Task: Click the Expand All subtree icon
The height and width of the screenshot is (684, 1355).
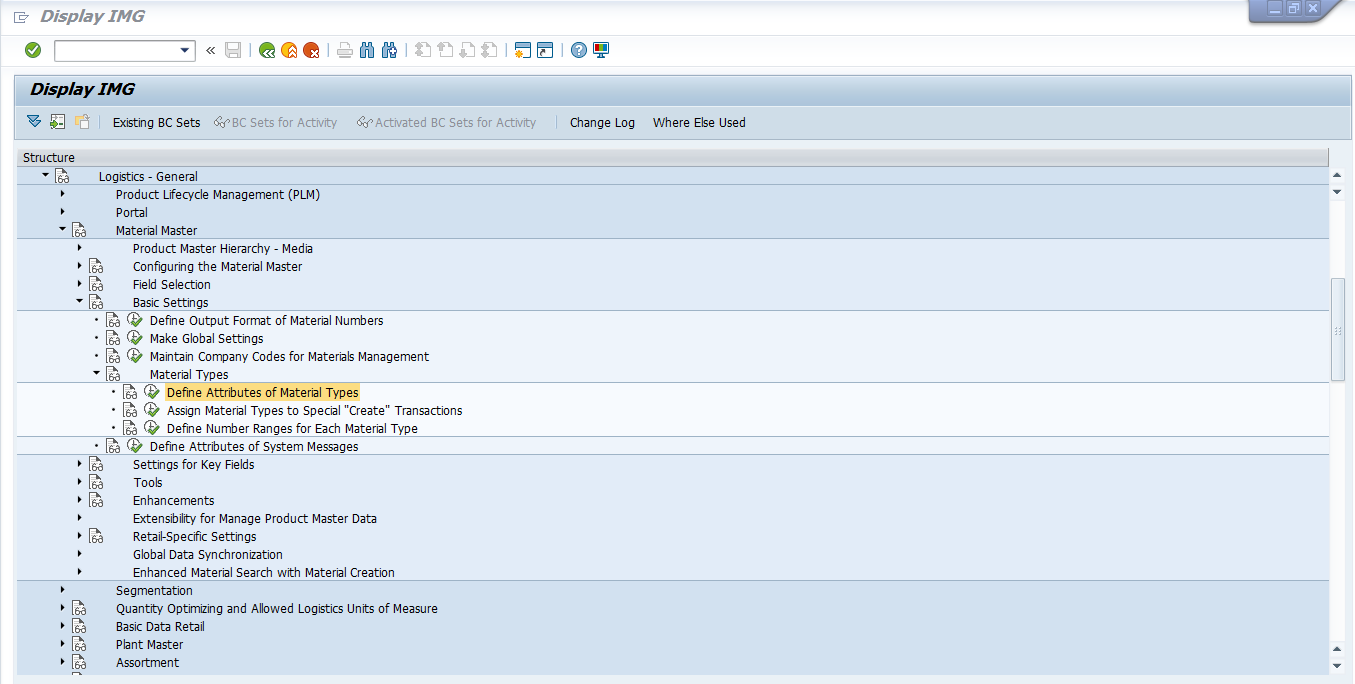Action: point(34,122)
